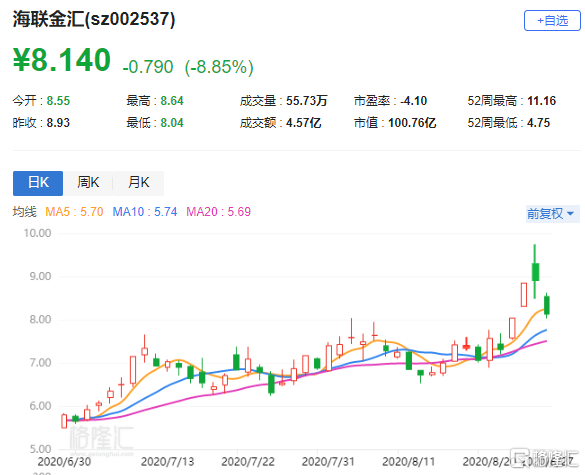Switch to the 月K monthly chart tab

click(x=138, y=183)
